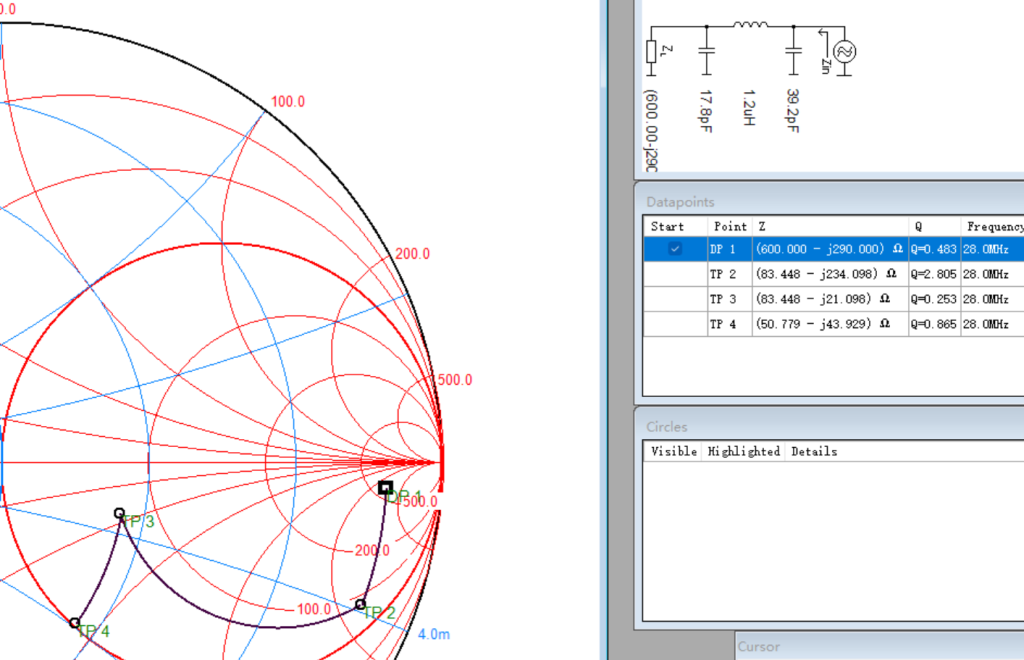The image size is (1024, 660).
Task: Toggle the Start checkbox for DP 1
Action: (x=675, y=249)
